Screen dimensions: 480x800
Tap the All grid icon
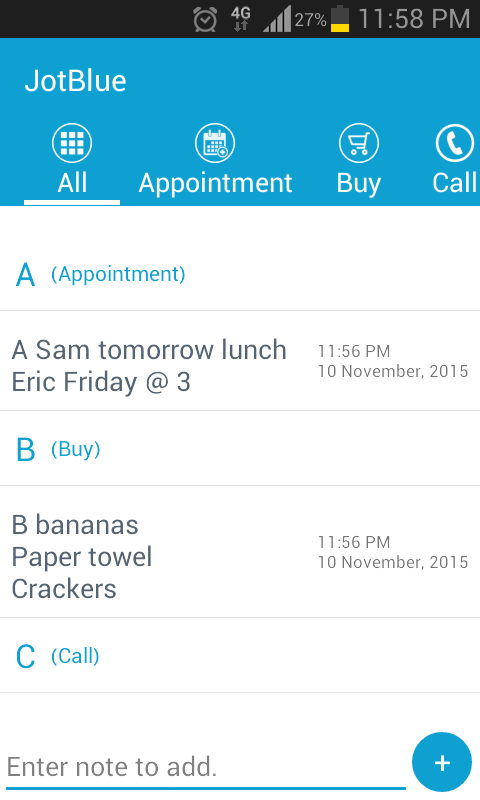point(72,143)
